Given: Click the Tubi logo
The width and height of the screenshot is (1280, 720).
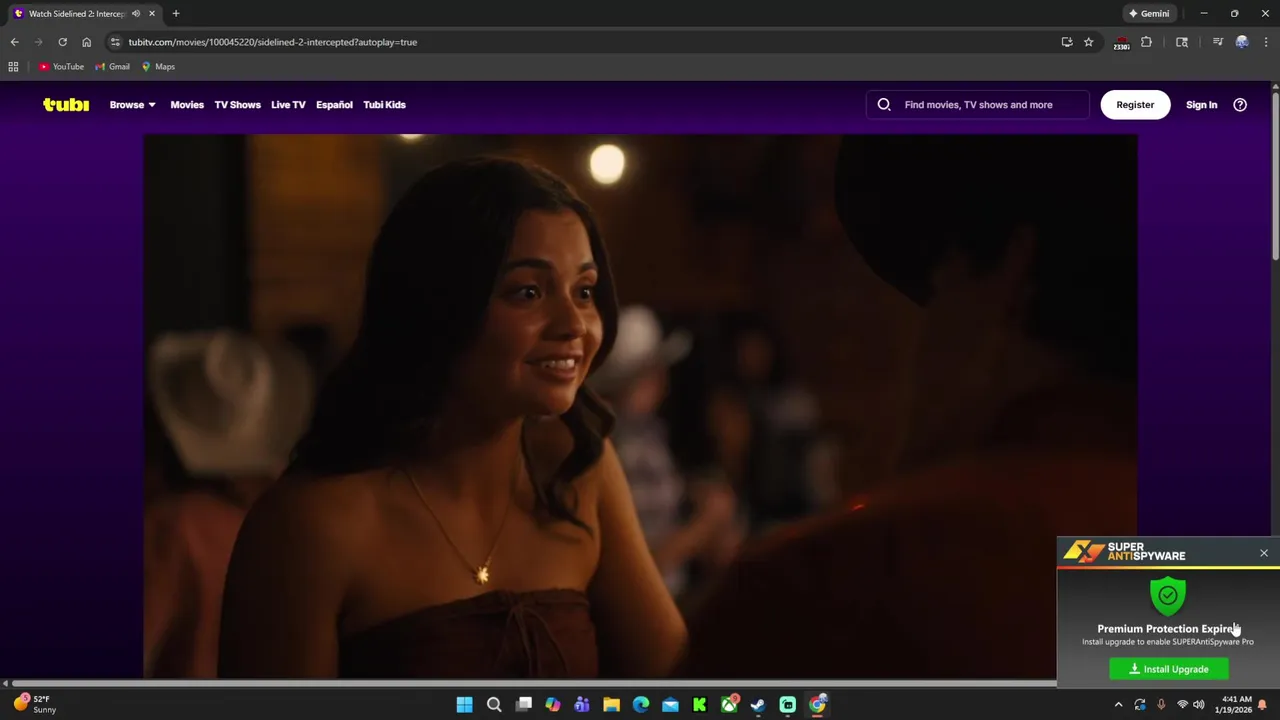Looking at the screenshot, I should (66, 104).
